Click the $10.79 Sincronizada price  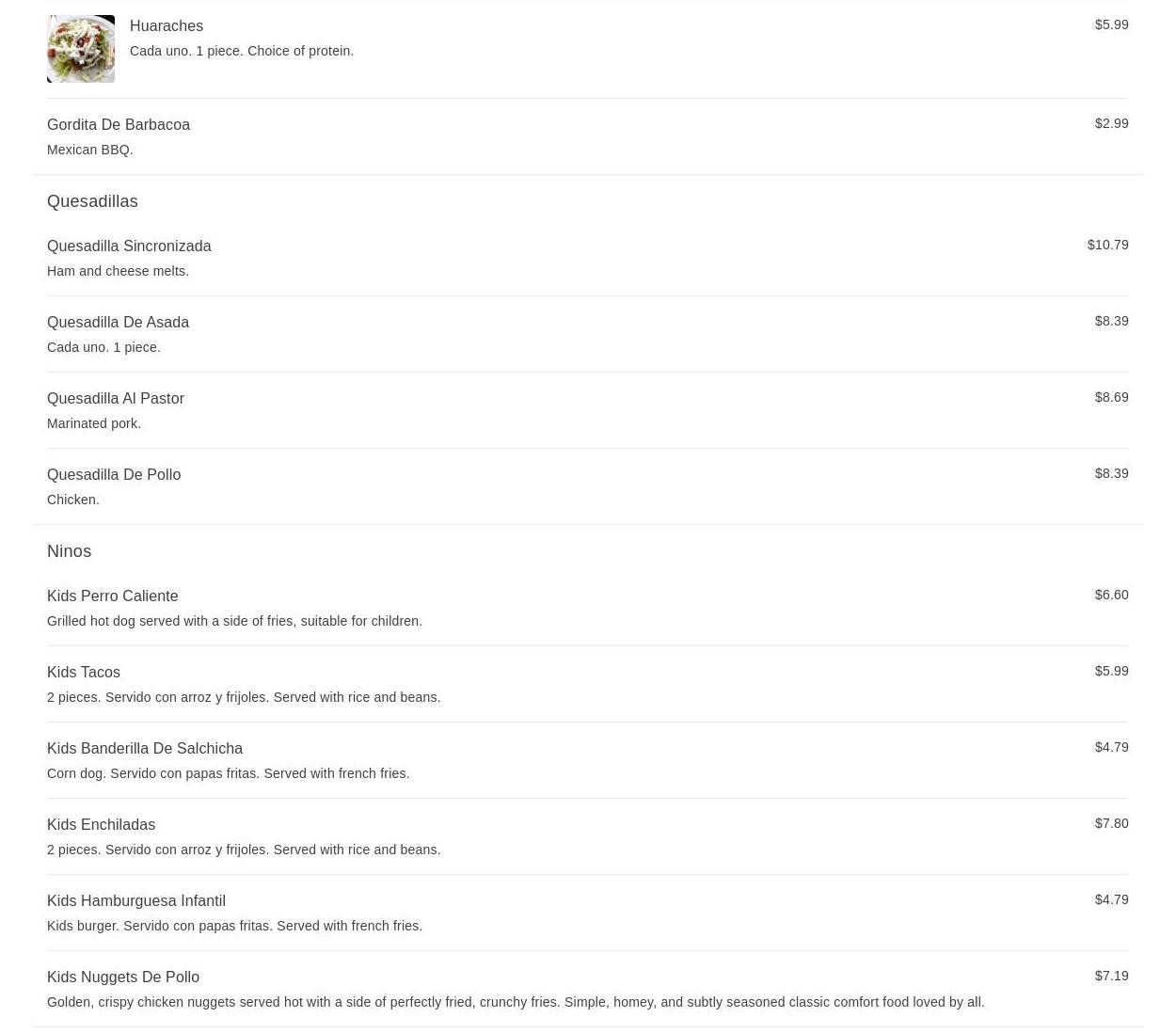(1107, 245)
